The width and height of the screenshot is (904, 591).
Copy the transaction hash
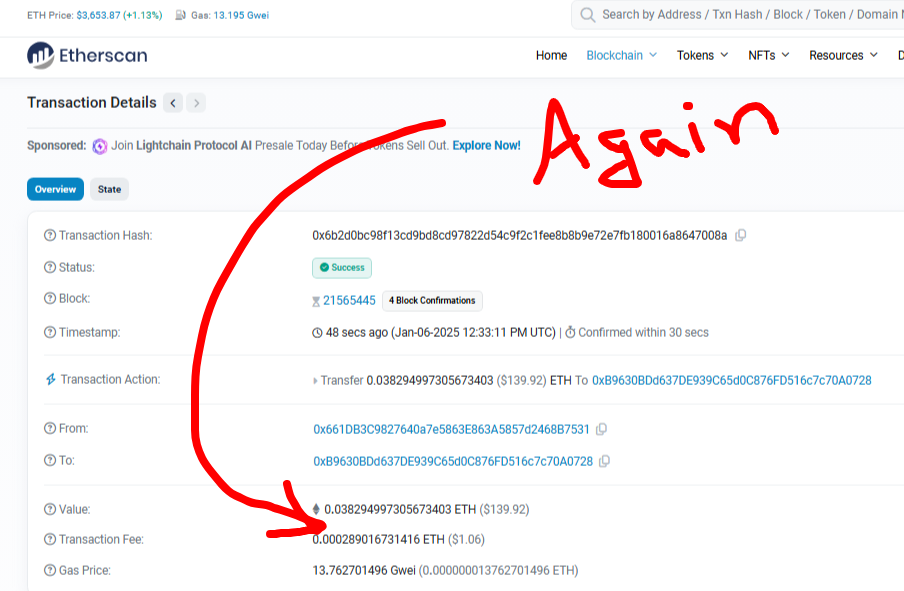(x=741, y=235)
